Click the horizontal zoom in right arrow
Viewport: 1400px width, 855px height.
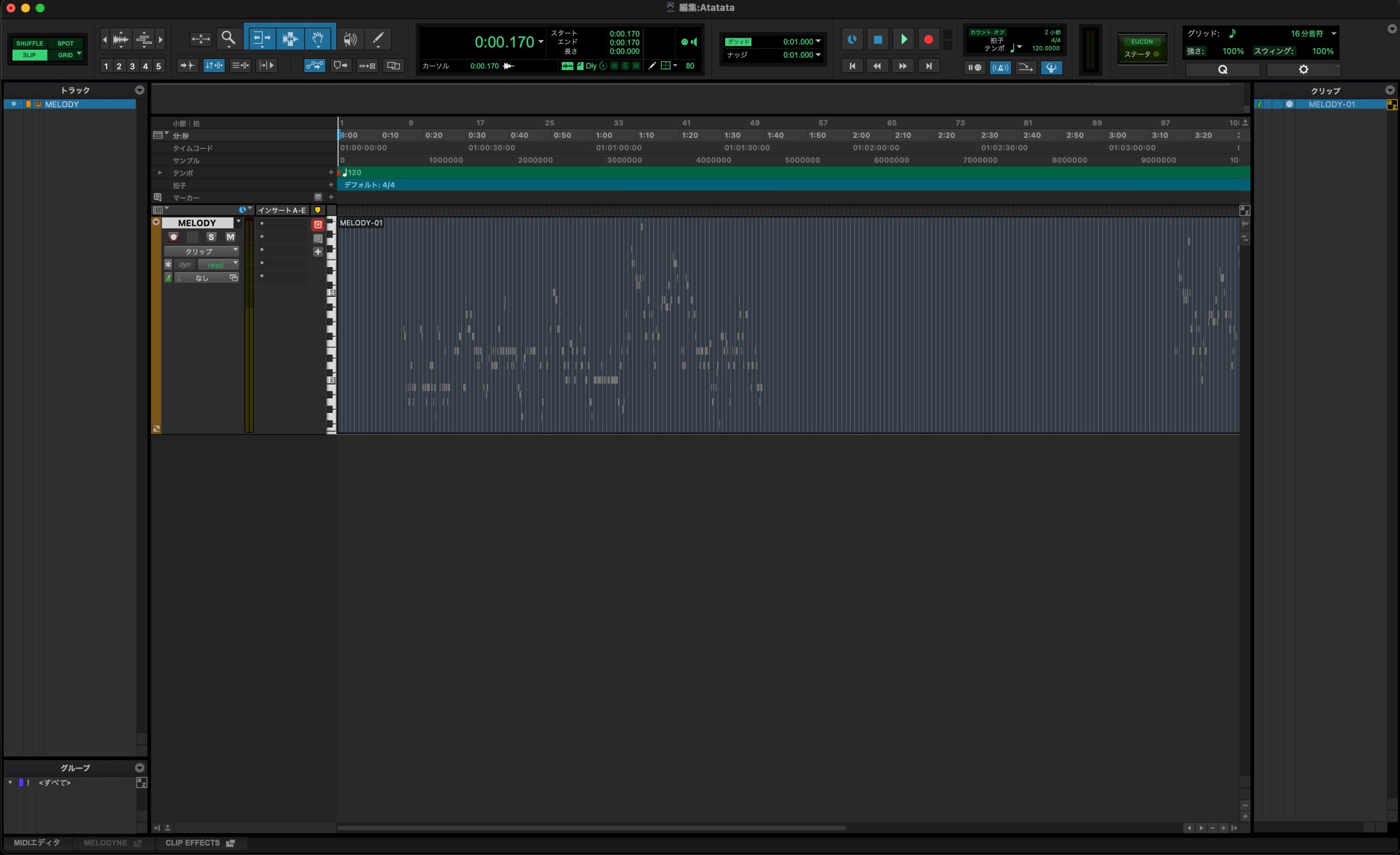pyautogui.click(x=161, y=39)
